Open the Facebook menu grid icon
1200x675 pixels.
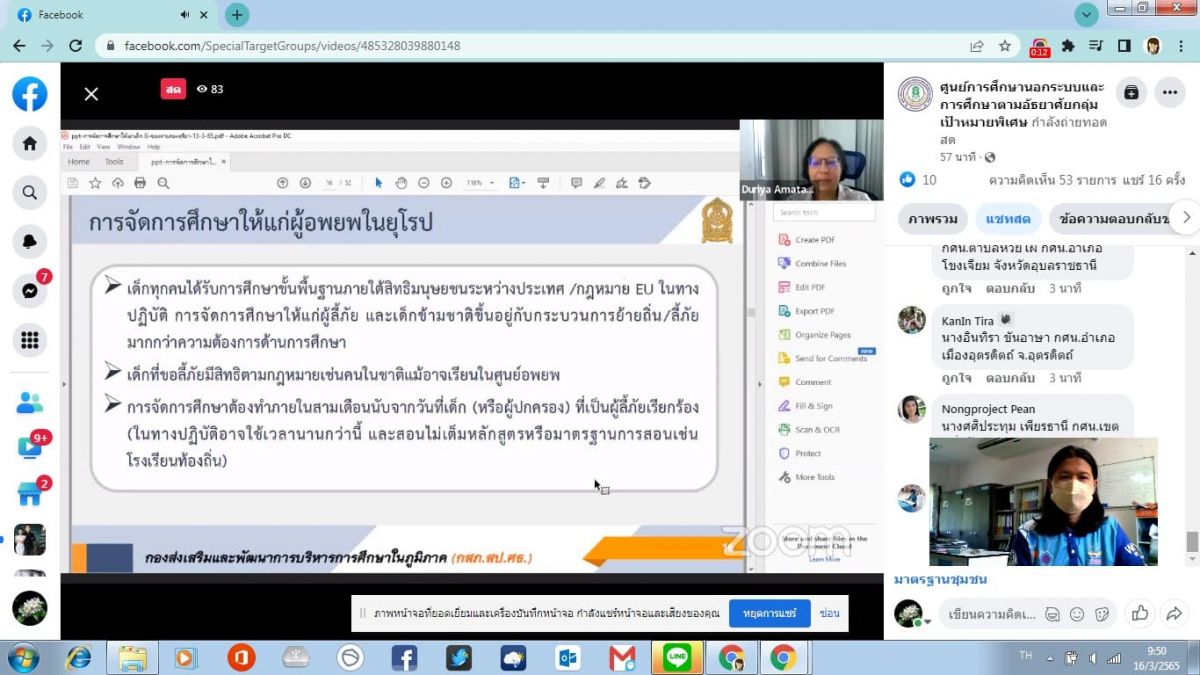(29, 340)
